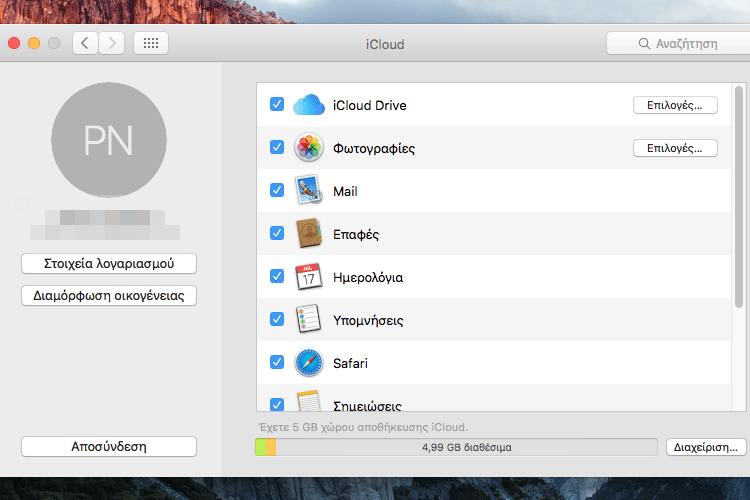The height and width of the screenshot is (500, 750).
Task: Close the iCloud window with red button
Action: pos(14,43)
